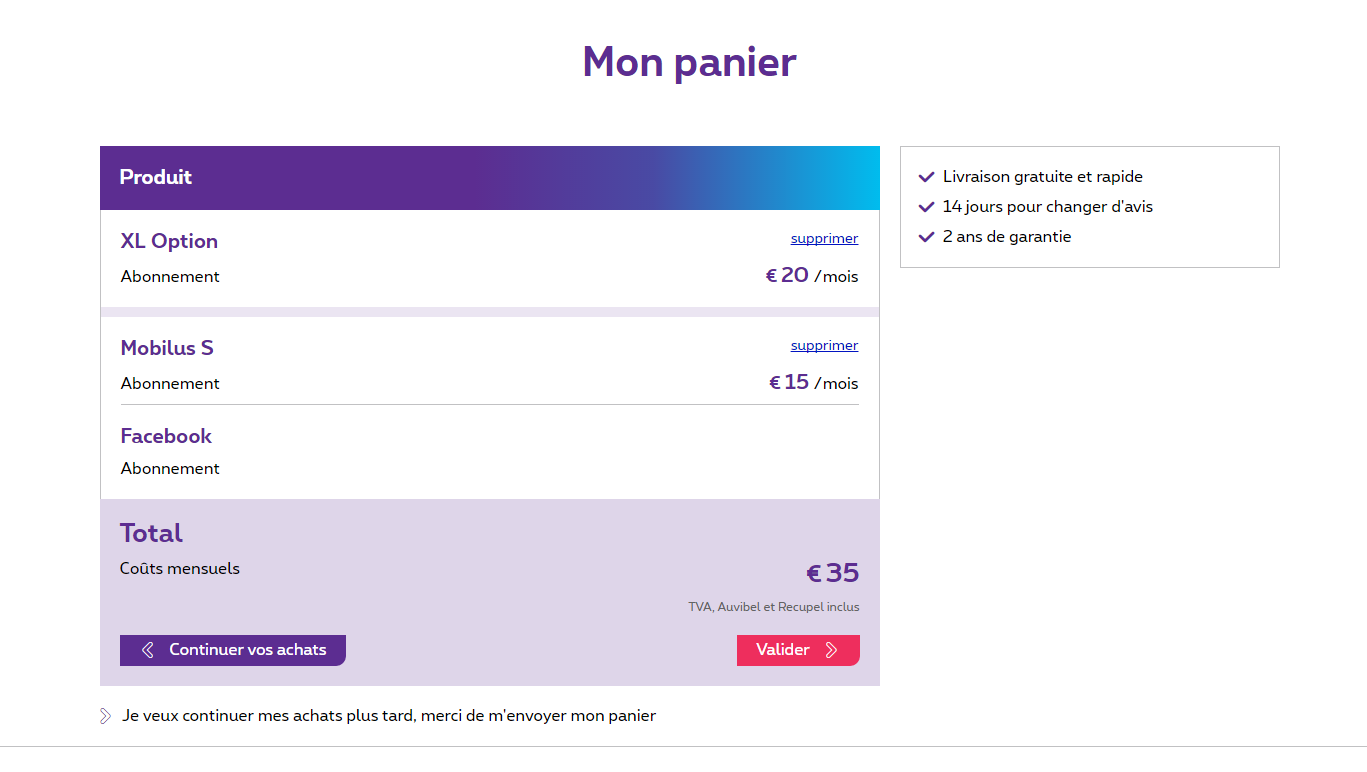Remove XL Option with its supprimer link

[824, 239]
